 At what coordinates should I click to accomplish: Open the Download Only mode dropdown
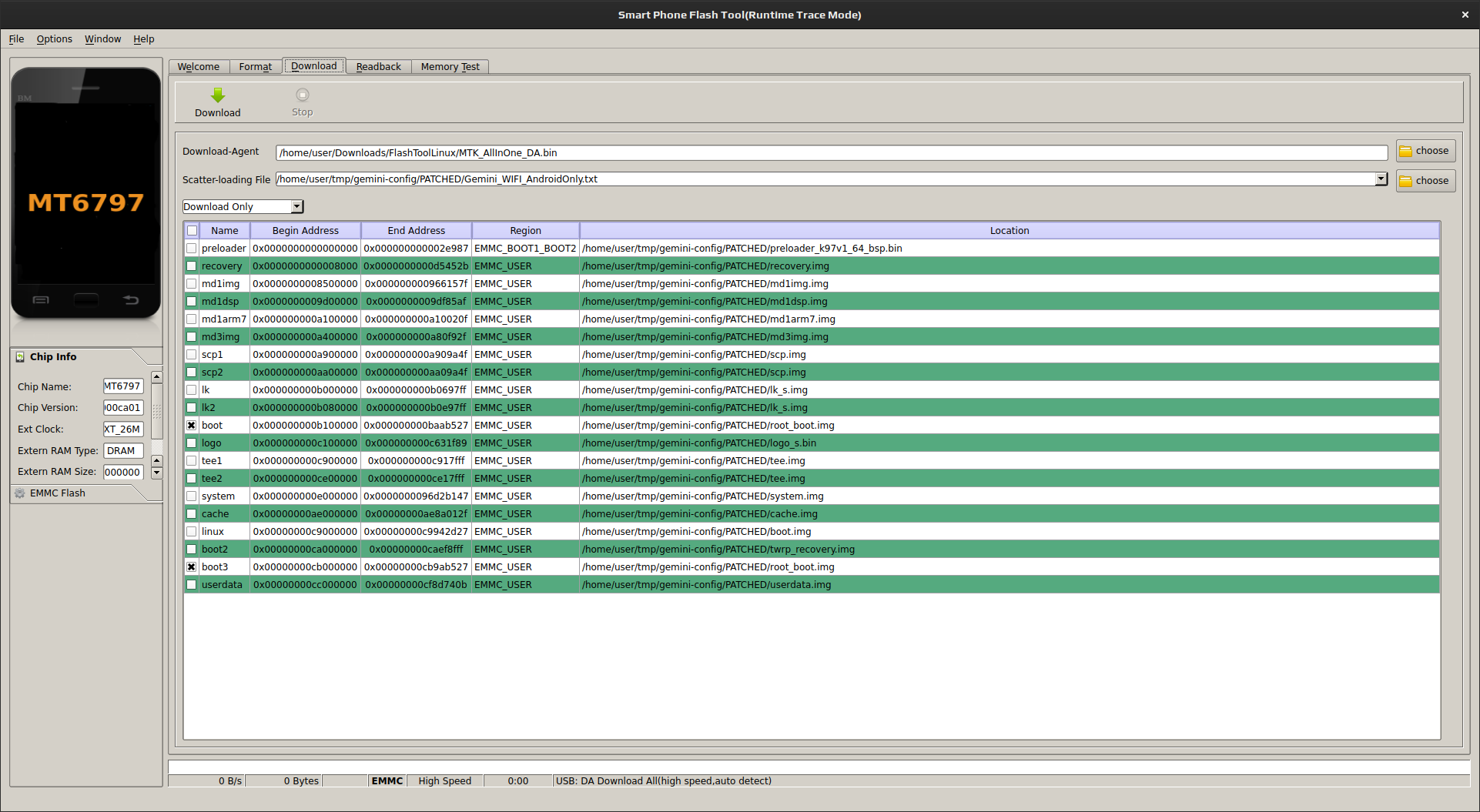tap(296, 207)
